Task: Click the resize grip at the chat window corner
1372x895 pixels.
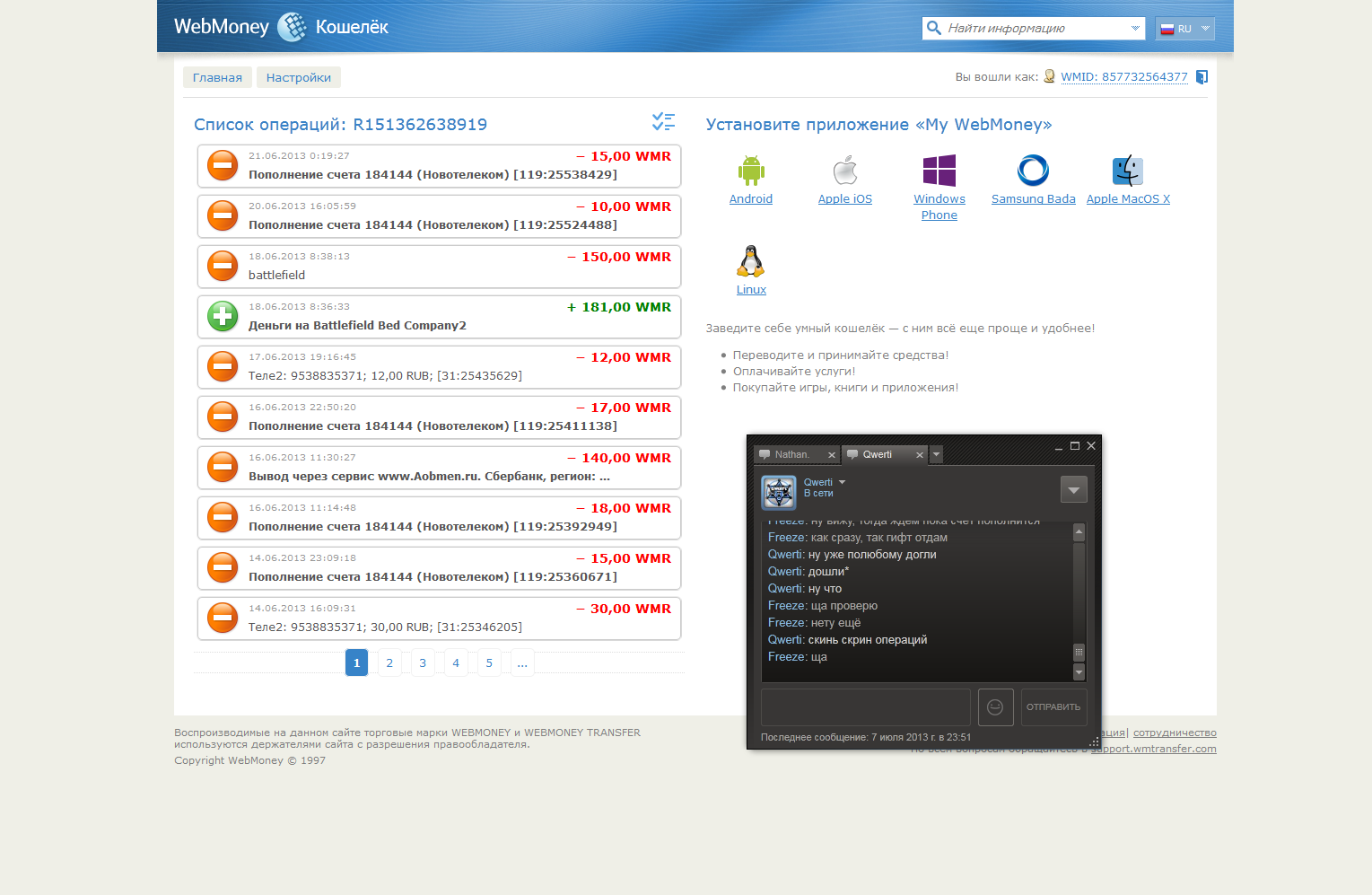Action: (1094, 742)
